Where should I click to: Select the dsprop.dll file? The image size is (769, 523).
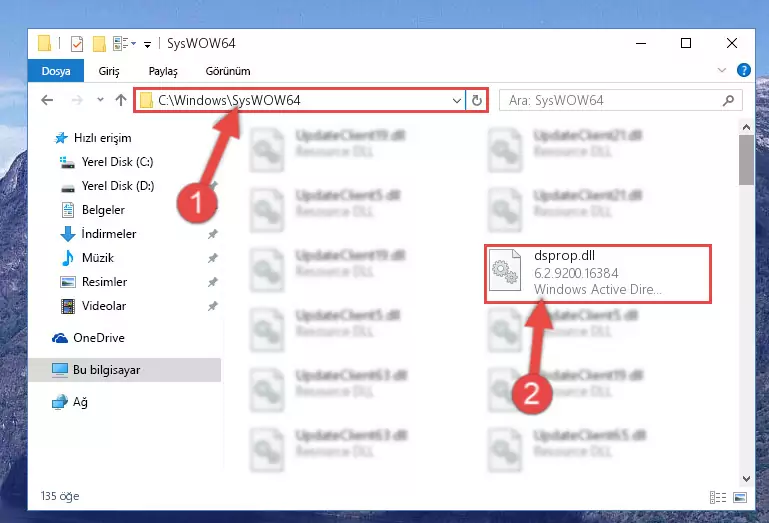(x=598, y=274)
